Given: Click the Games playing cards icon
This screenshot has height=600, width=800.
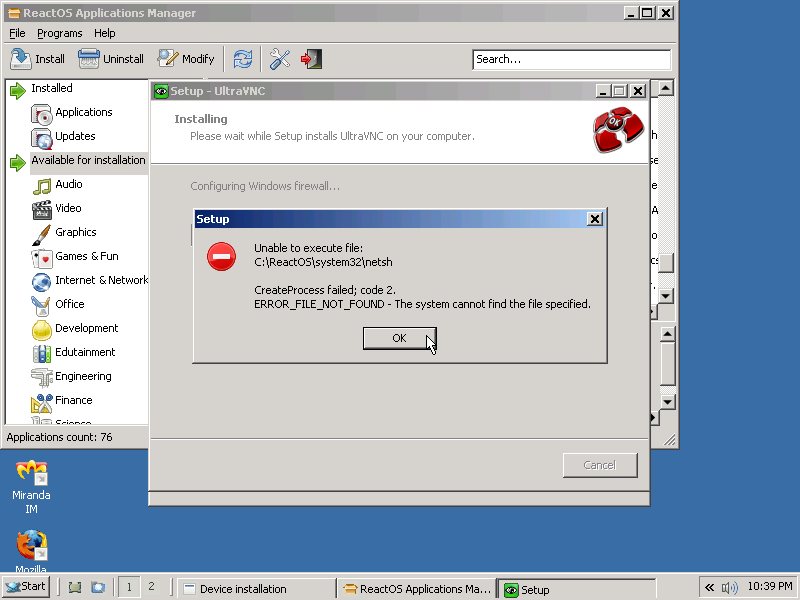Looking at the screenshot, I should click(x=42, y=258).
